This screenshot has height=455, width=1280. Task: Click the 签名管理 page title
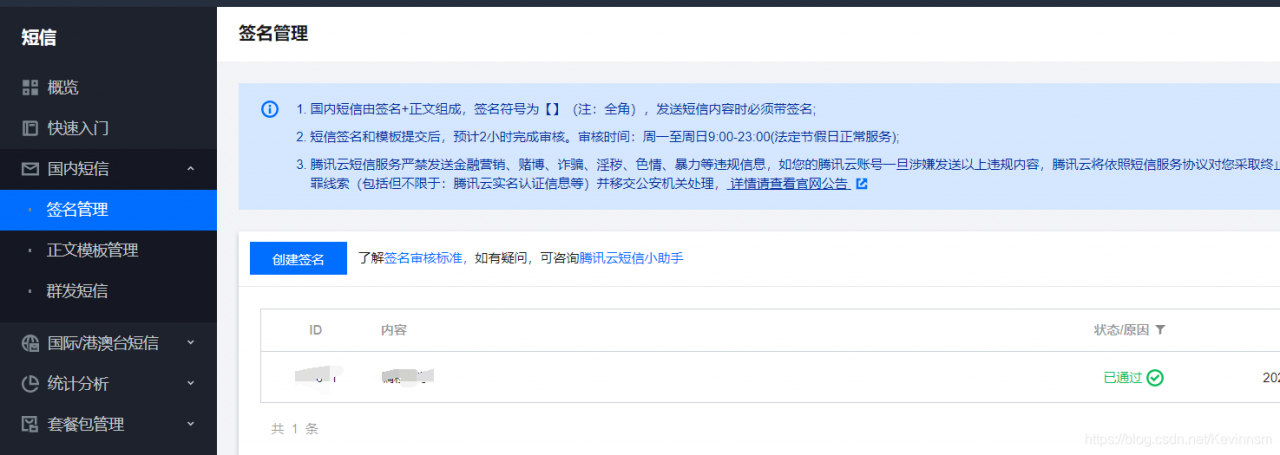click(273, 33)
